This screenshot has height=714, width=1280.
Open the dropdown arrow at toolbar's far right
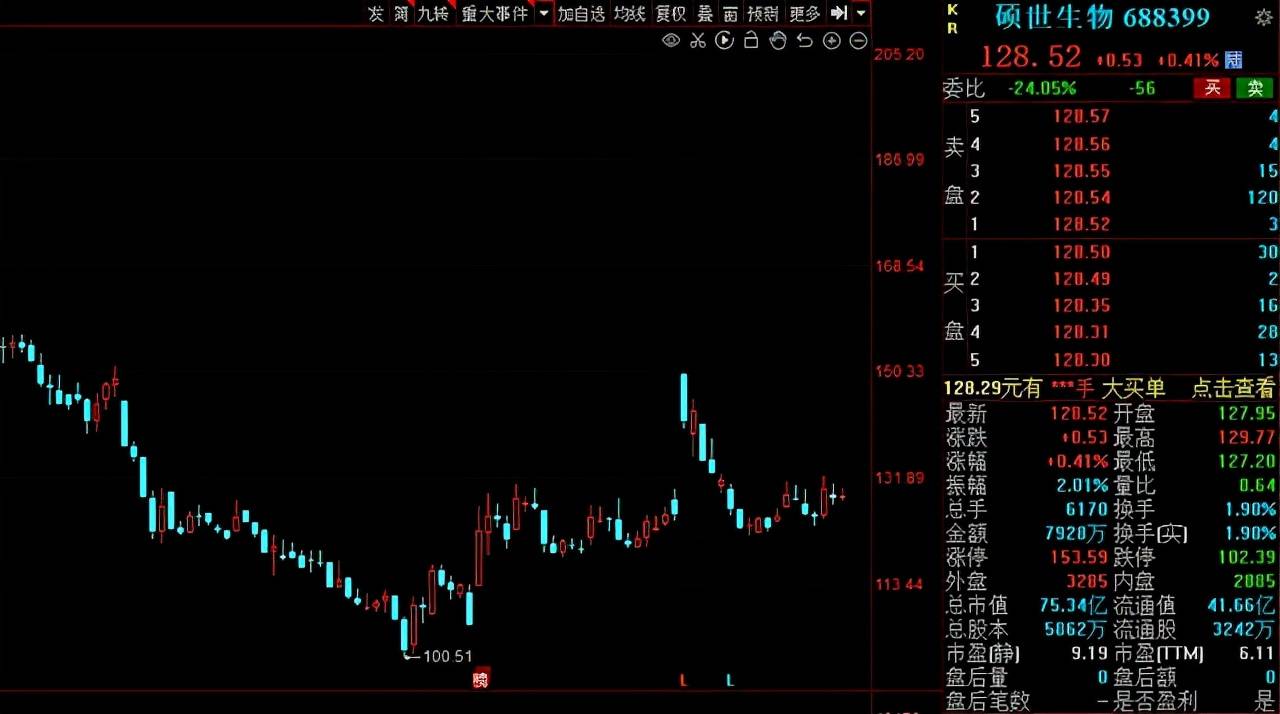[861, 13]
